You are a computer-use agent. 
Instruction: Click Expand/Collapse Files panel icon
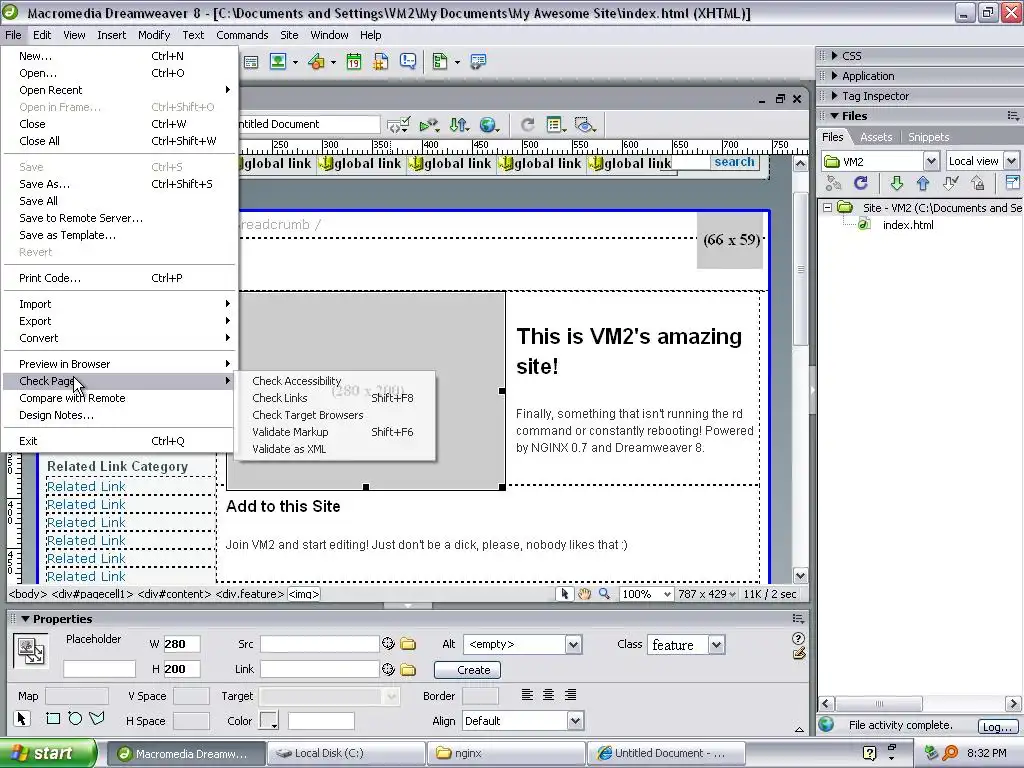pos(1012,184)
